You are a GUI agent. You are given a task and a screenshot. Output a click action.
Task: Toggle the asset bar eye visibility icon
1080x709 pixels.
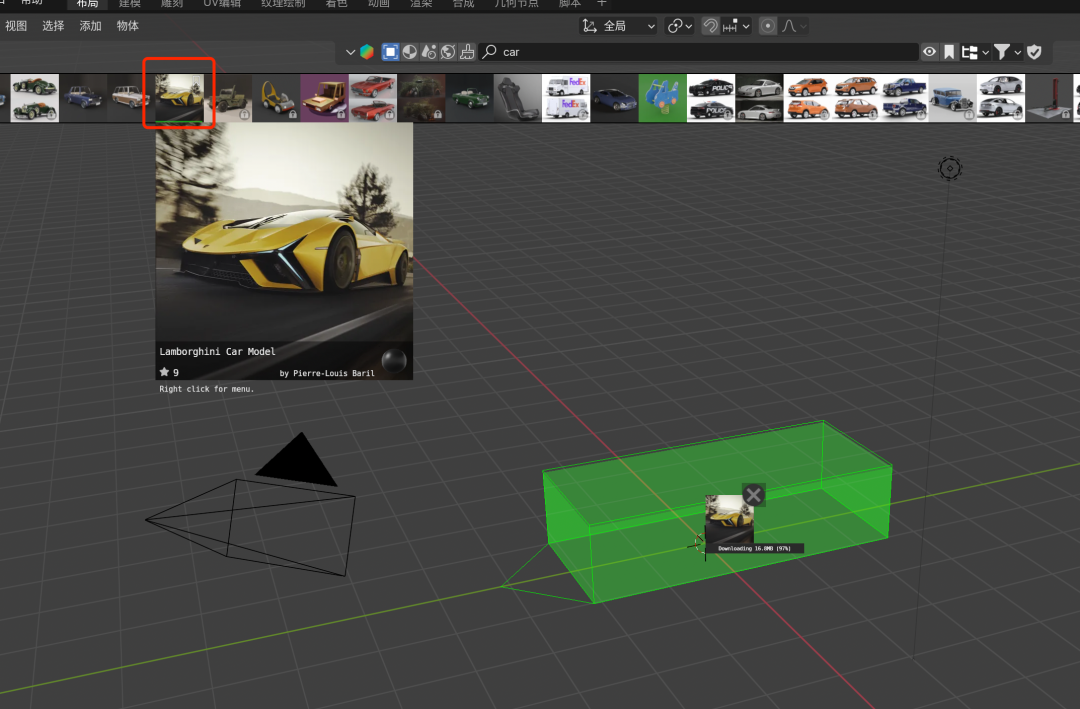(930, 52)
